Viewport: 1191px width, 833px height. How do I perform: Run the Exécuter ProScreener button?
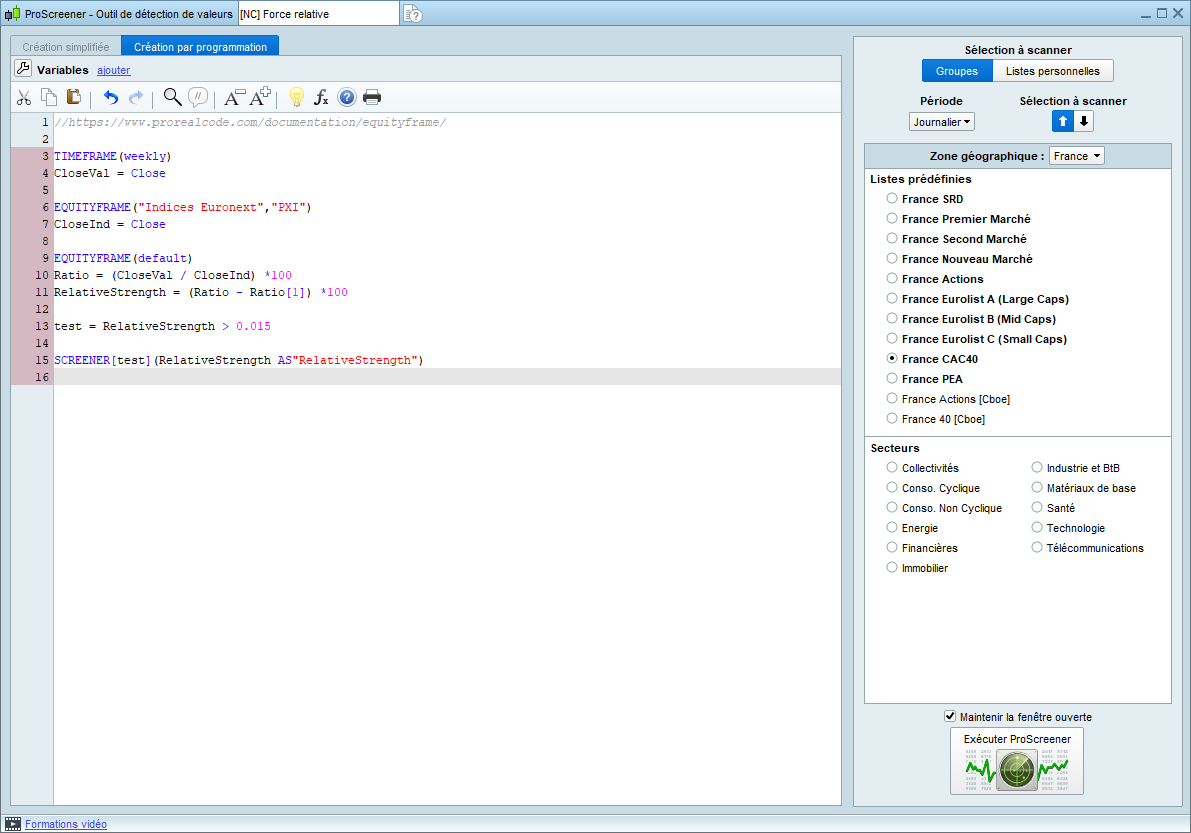[x=1017, y=762]
